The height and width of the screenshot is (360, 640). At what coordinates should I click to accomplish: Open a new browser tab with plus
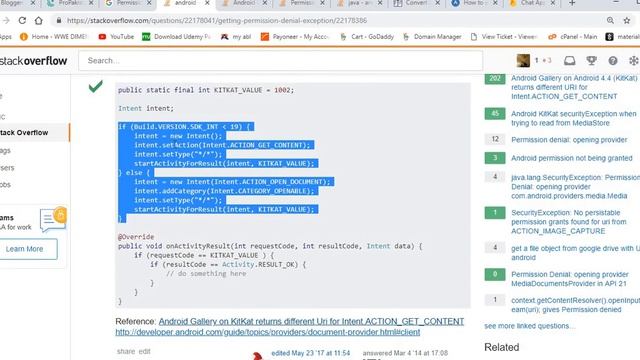click(572, 3)
